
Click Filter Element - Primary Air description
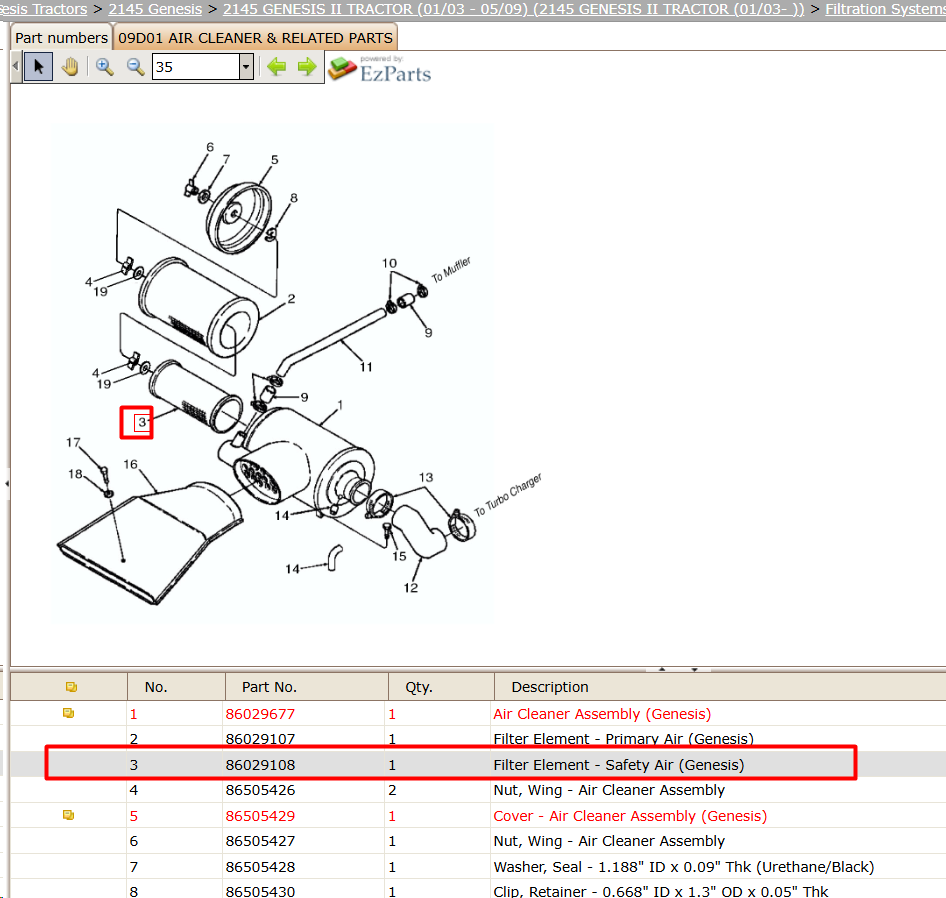click(x=623, y=739)
